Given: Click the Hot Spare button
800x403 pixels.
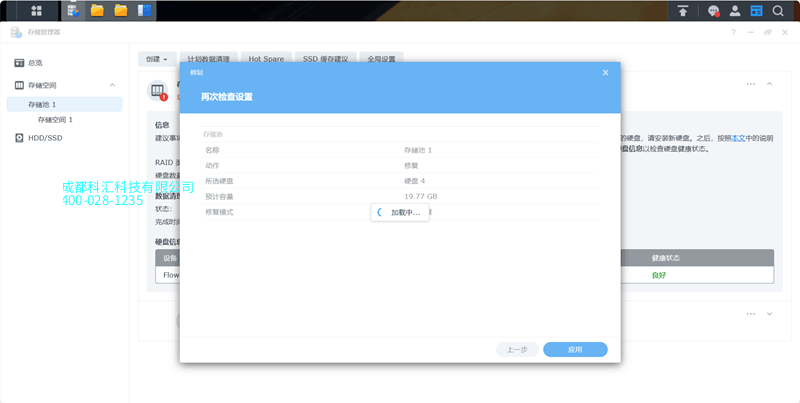Looking at the screenshot, I should click(x=266, y=59).
